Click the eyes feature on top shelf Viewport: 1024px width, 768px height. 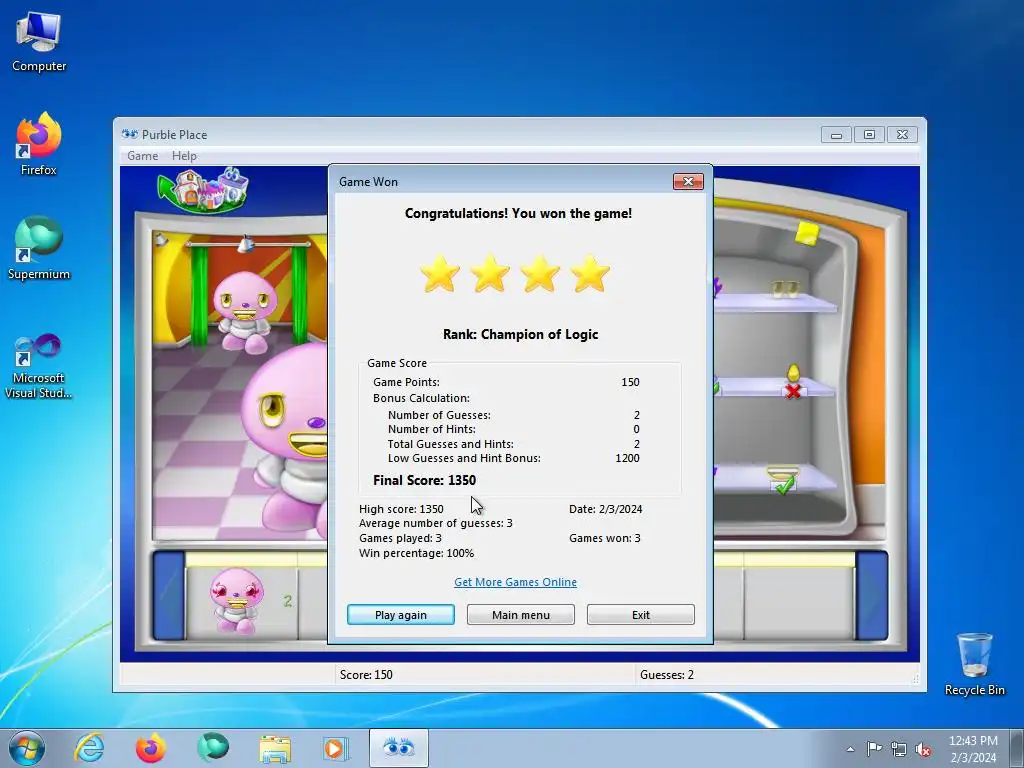pyautogui.click(x=785, y=289)
